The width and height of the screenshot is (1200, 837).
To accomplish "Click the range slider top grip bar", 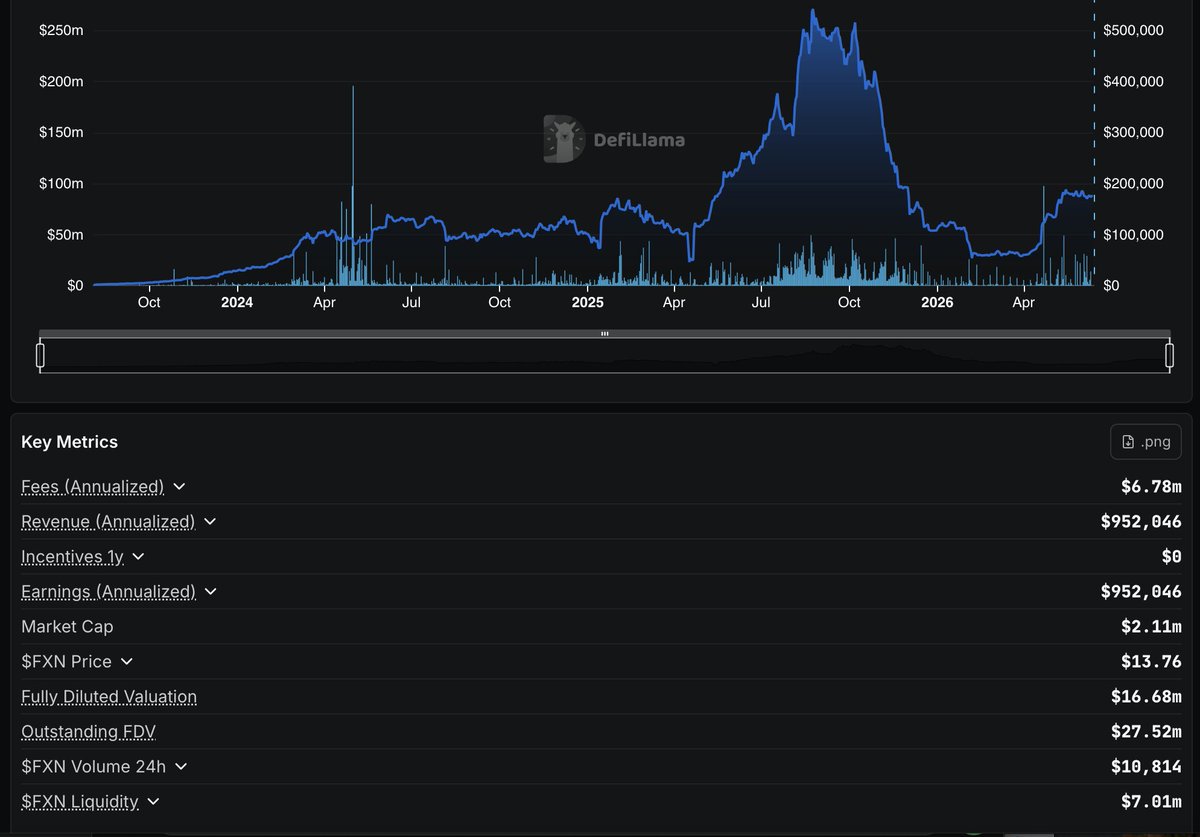I will (604, 334).
